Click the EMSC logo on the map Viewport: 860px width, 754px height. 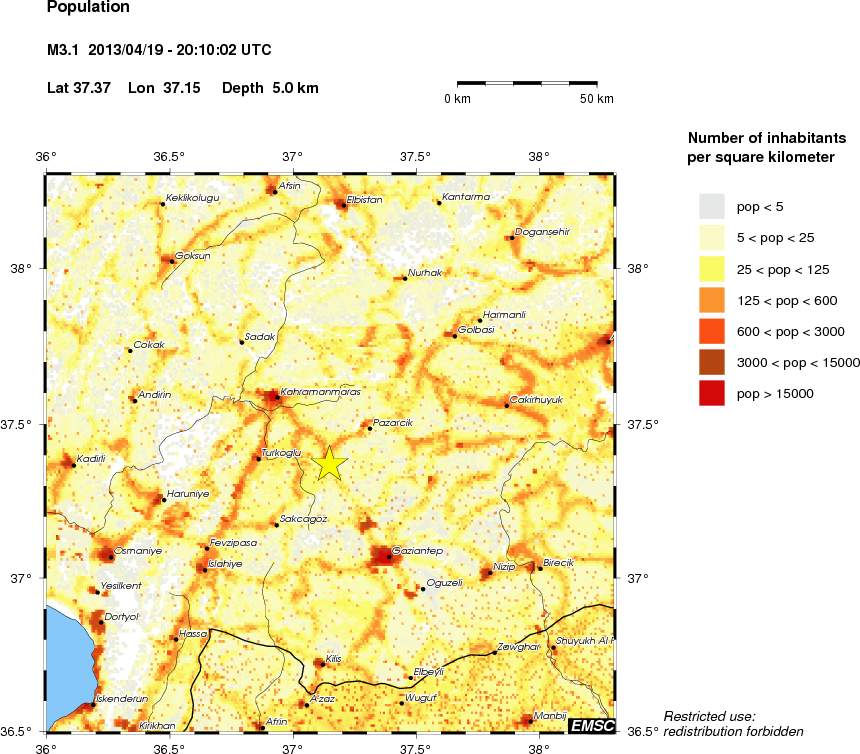tap(591, 725)
